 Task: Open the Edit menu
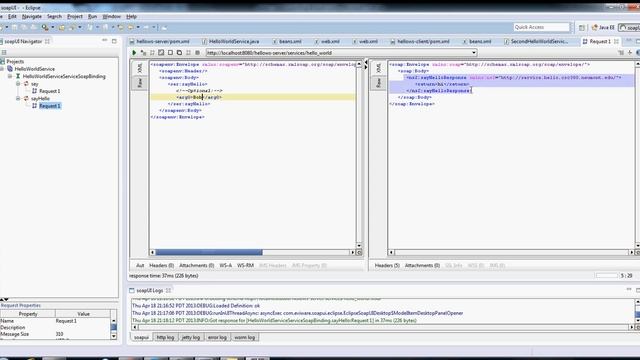(12, 17)
